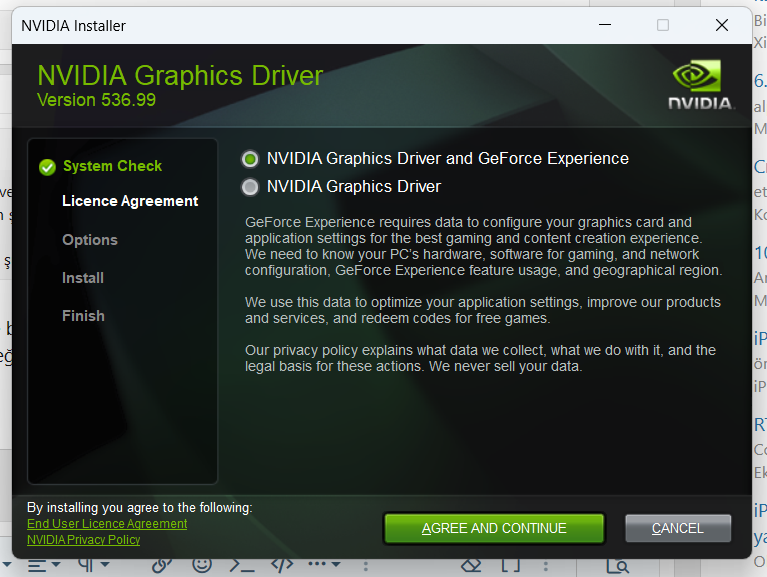Click the System Check green checkmark icon
Viewport: 767px width, 577px height.
pos(47,167)
